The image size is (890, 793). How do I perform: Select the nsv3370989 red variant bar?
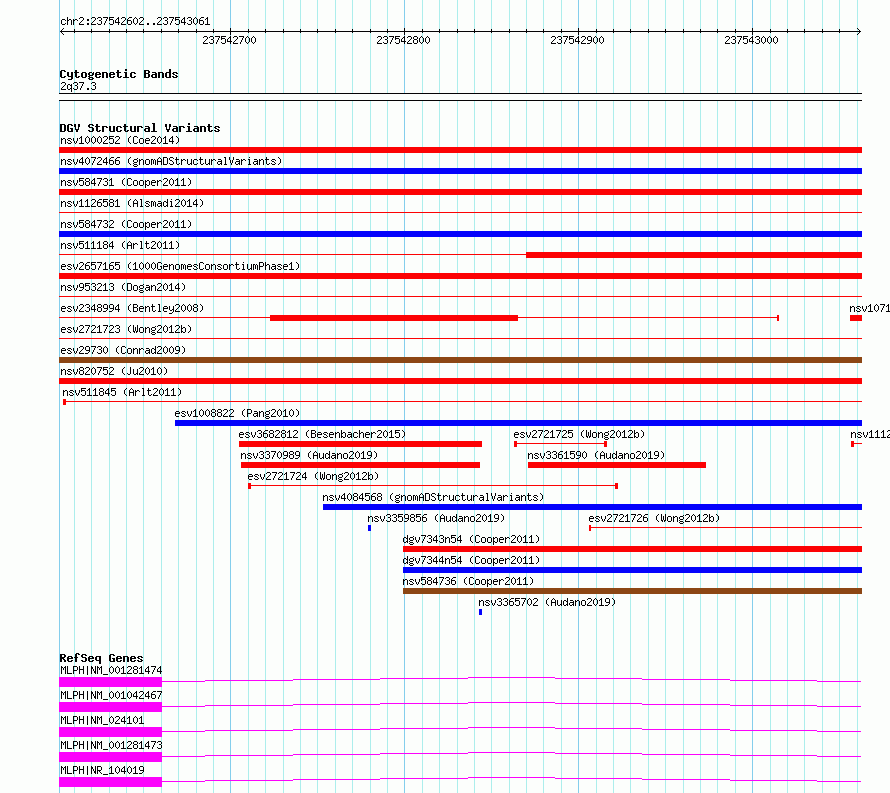tap(360, 465)
